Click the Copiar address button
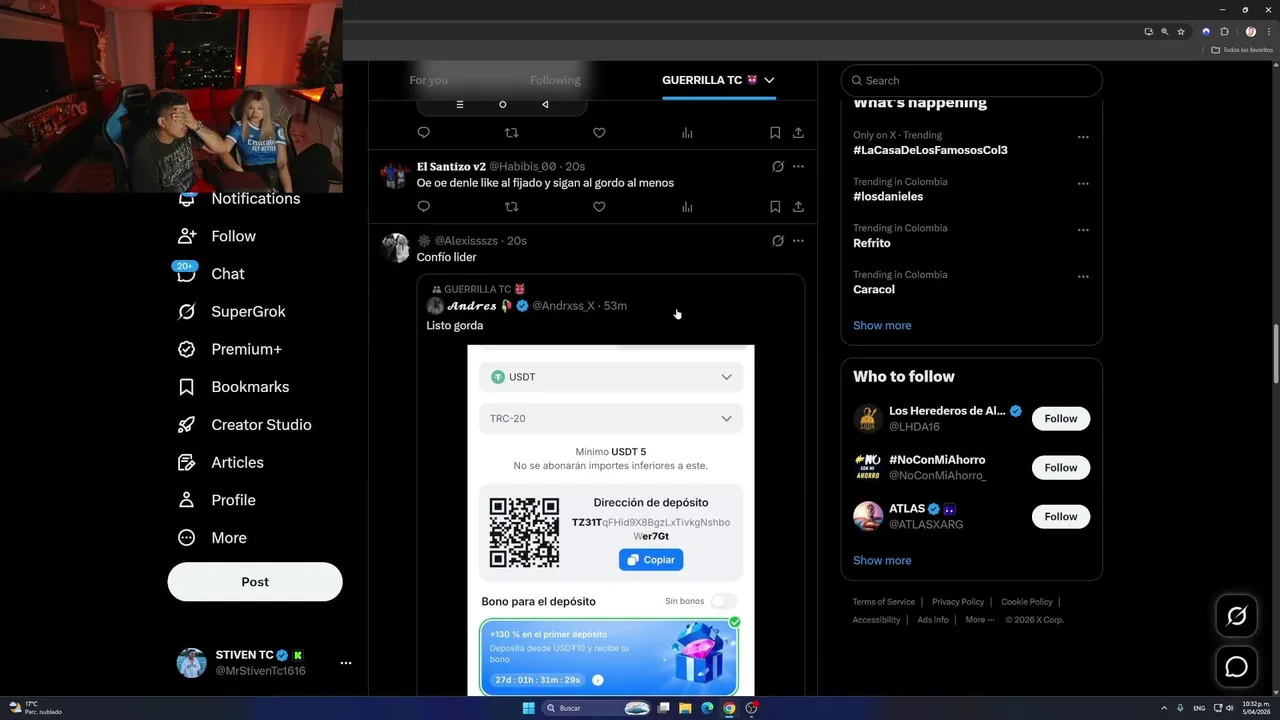The image size is (1280, 720). 651,560
